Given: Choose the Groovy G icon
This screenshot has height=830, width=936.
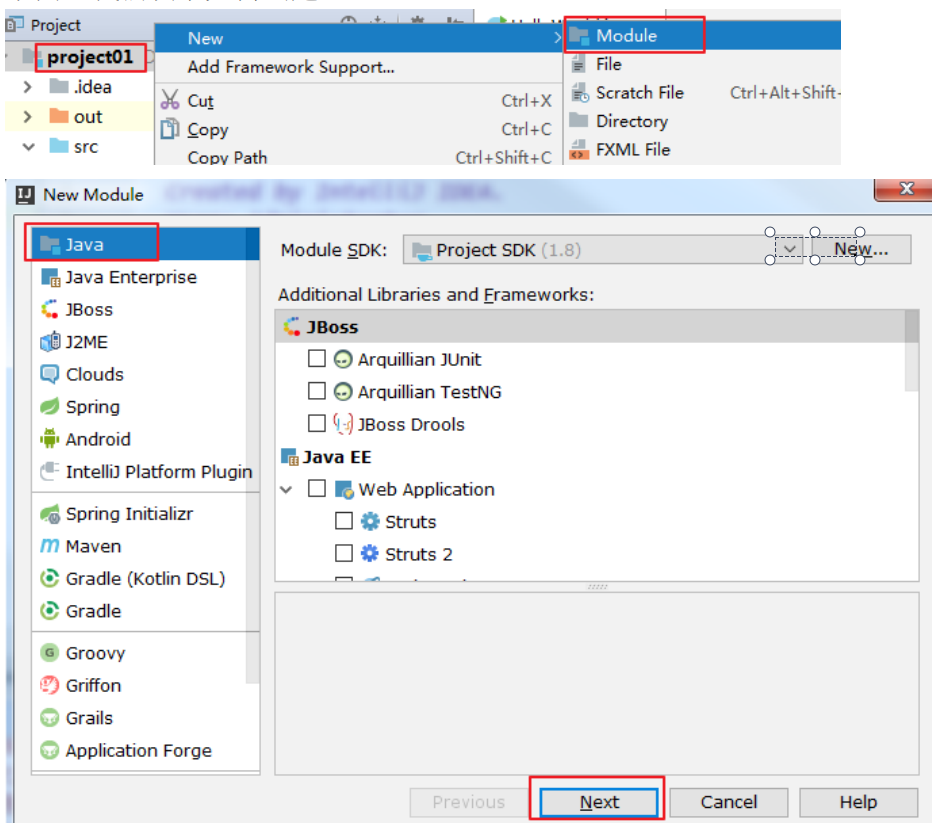Looking at the screenshot, I should (x=50, y=653).
